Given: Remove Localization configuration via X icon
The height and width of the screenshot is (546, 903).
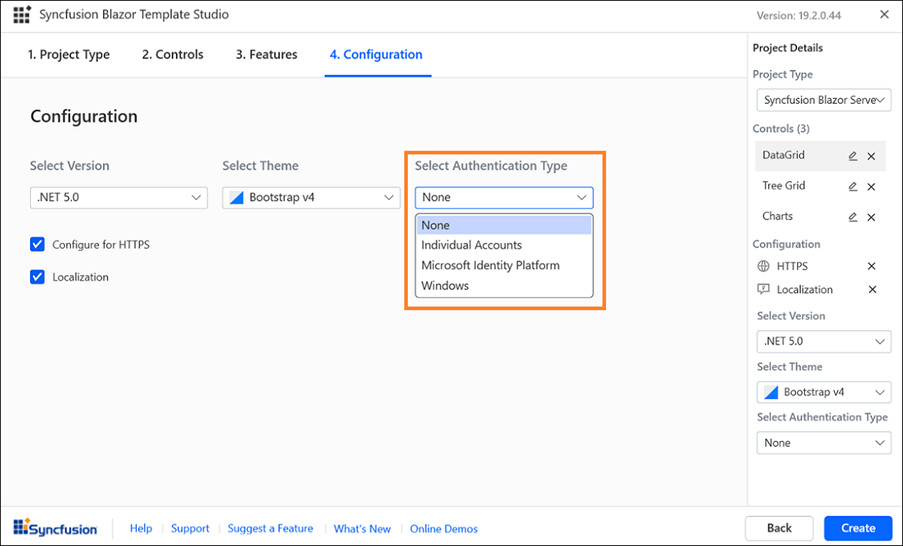Looking at the screenshot, I should [871, 290].
